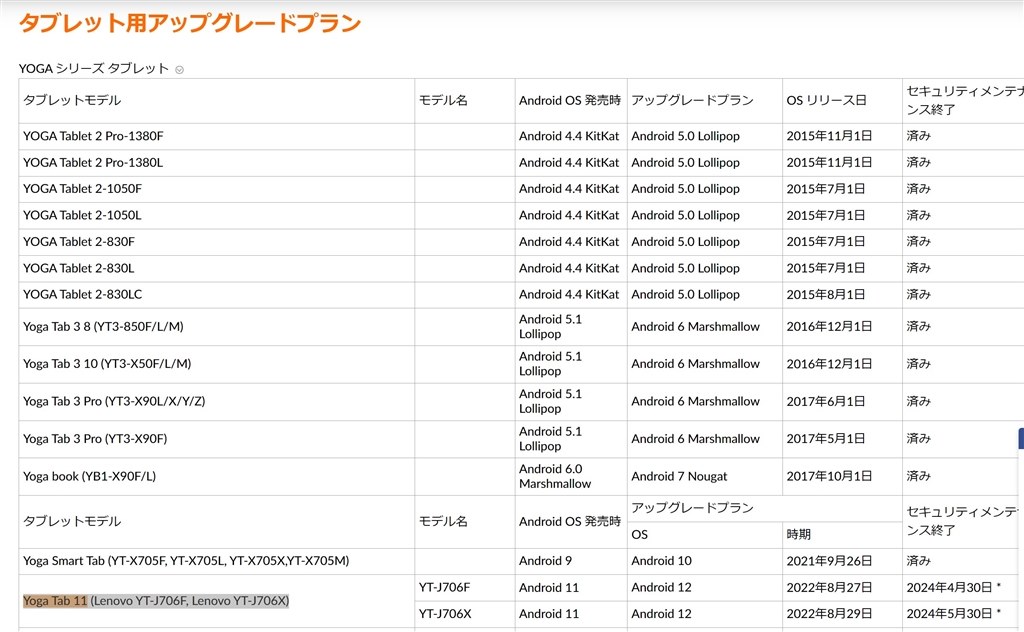Click the タブレット用アップグレードプラン heading
The height and width of the screenshot is (632, 1024).
[x=190, y=23]
